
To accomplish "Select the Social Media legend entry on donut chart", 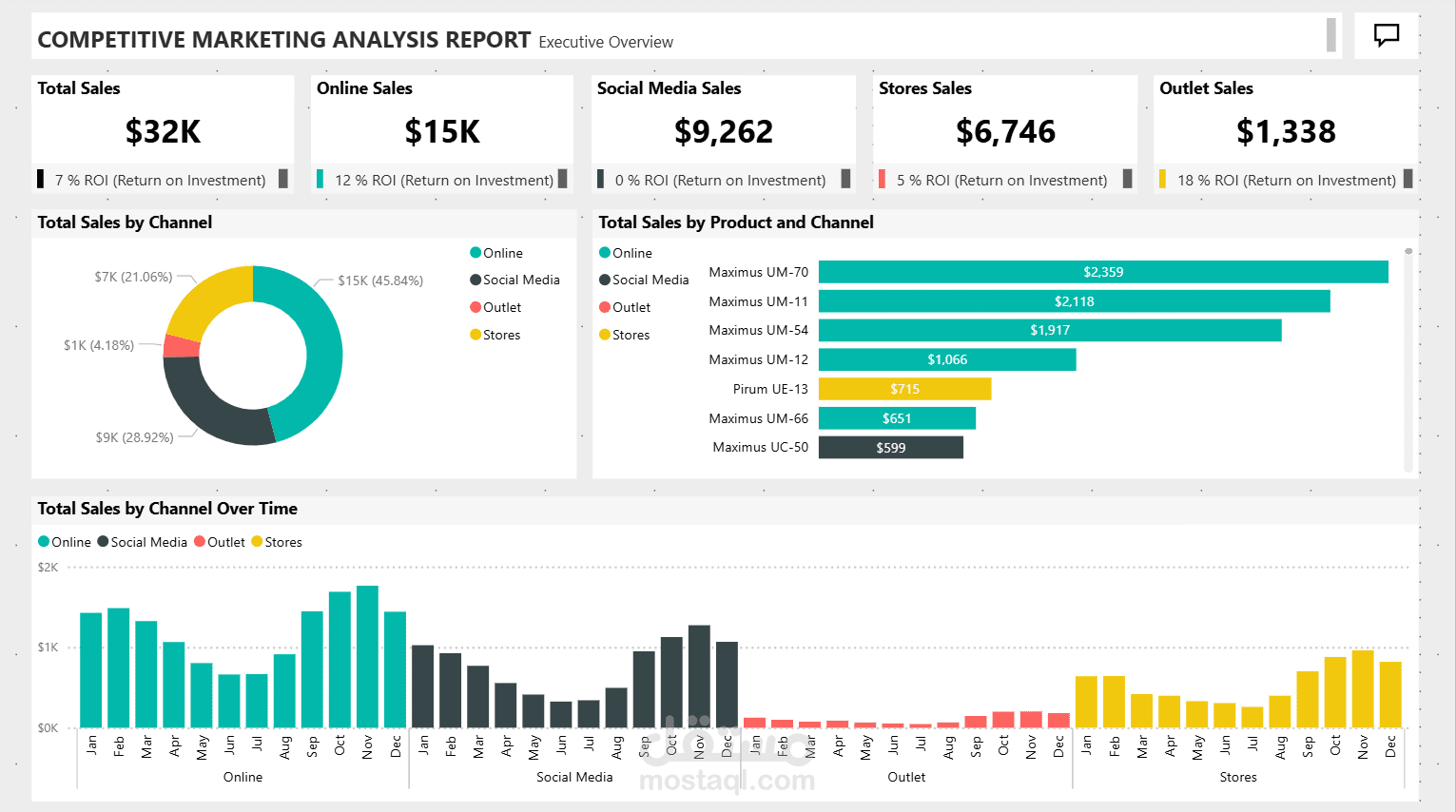I will click(x=514, y=280).
